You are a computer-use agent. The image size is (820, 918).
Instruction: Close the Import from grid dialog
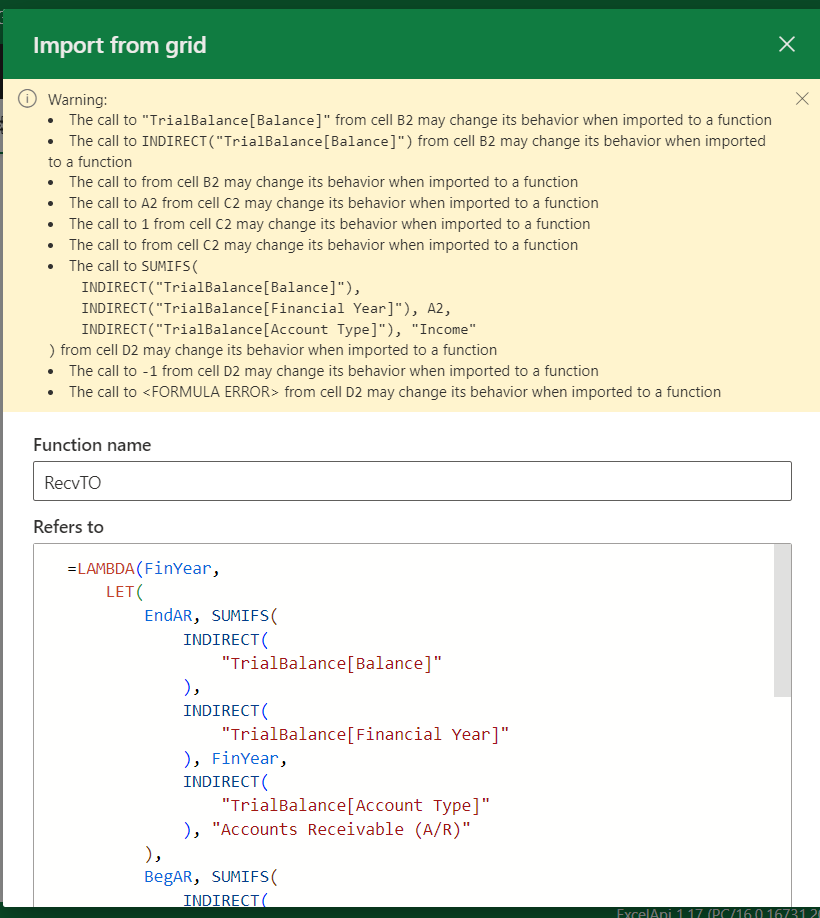coord(787,44)
